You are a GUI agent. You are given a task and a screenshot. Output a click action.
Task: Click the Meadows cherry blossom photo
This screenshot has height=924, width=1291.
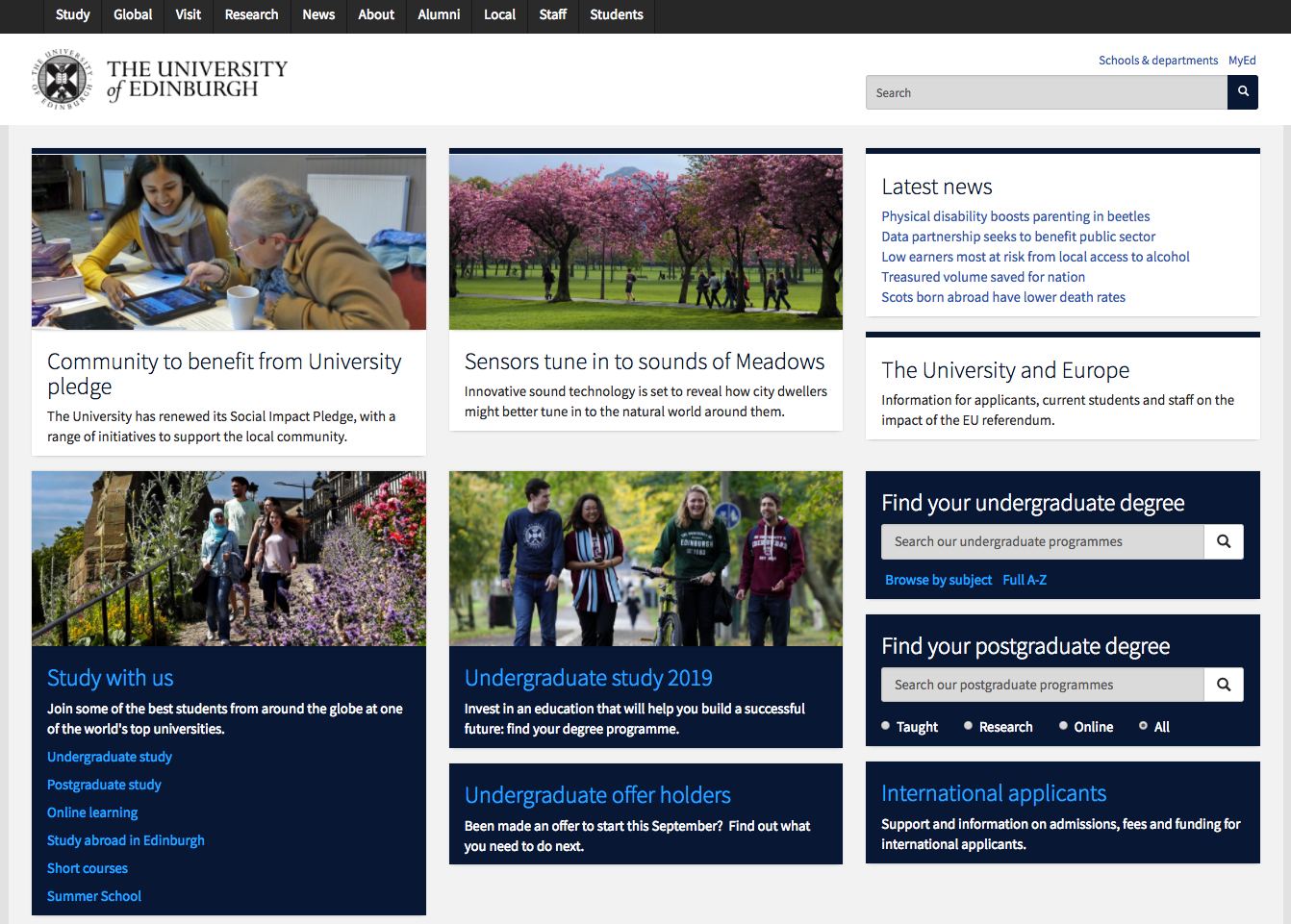point(645,242)
